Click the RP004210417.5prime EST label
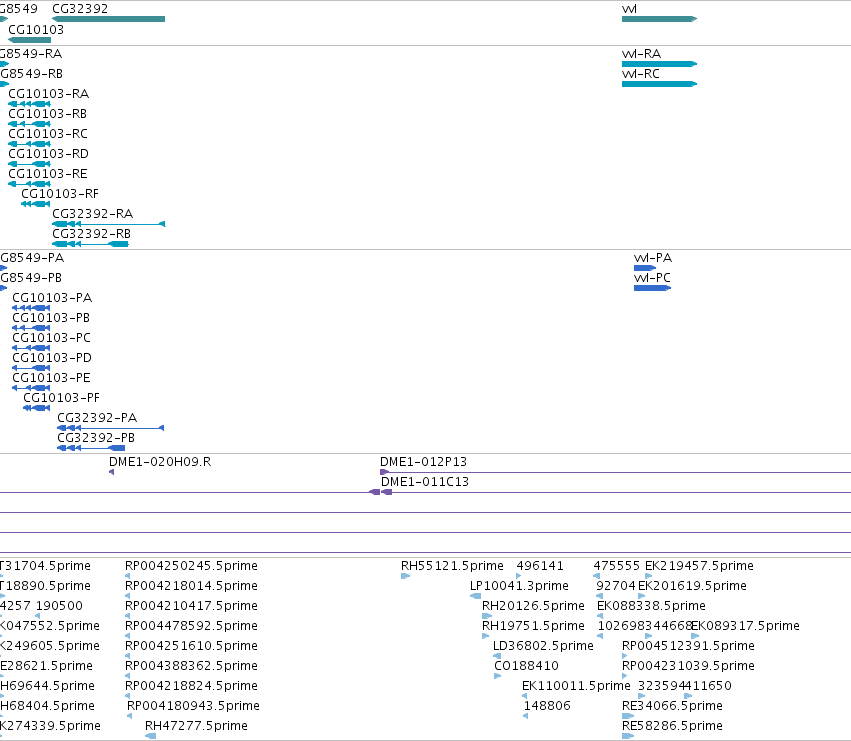The image size is (851, 741). pyautogui.click(x=192, y=606)
